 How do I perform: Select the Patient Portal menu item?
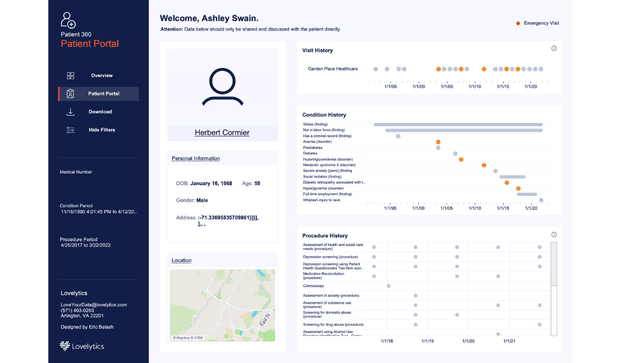pyautogui.click(x=99, y=94)
